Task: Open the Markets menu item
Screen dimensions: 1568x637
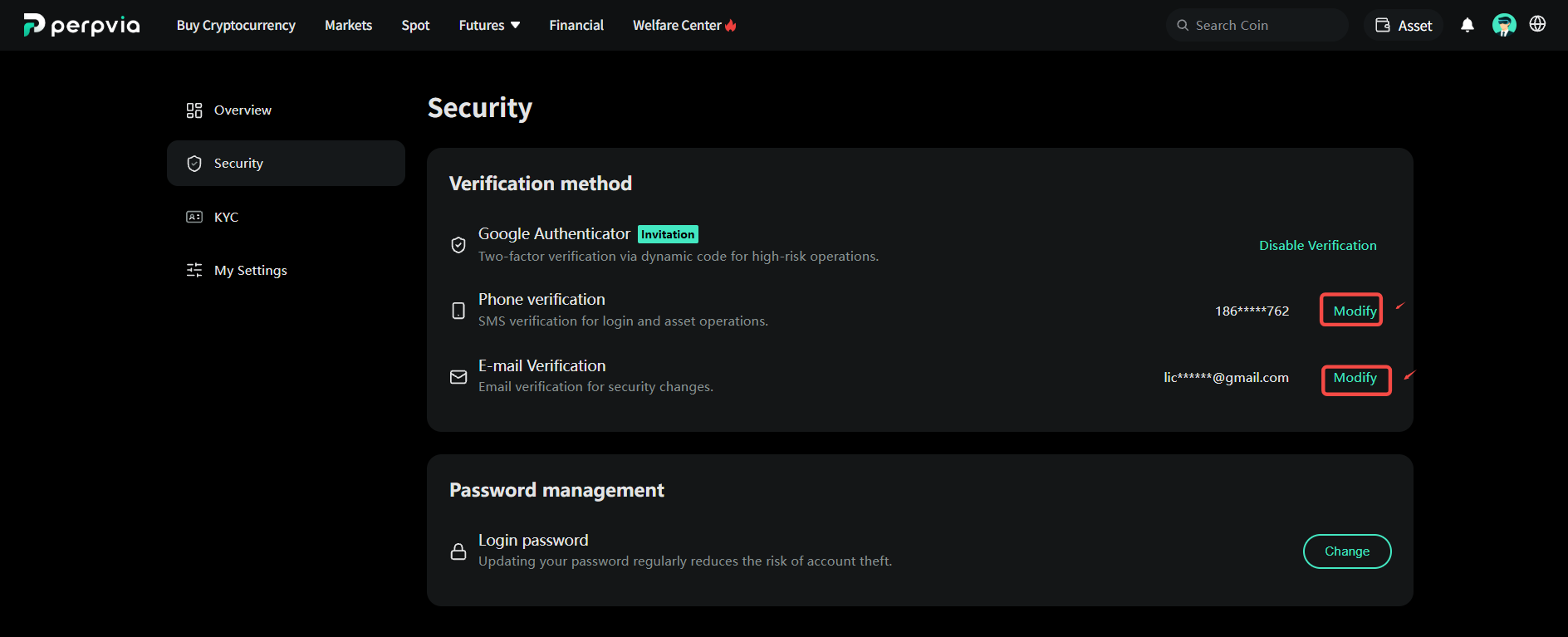Action: (x=348, y=25)
